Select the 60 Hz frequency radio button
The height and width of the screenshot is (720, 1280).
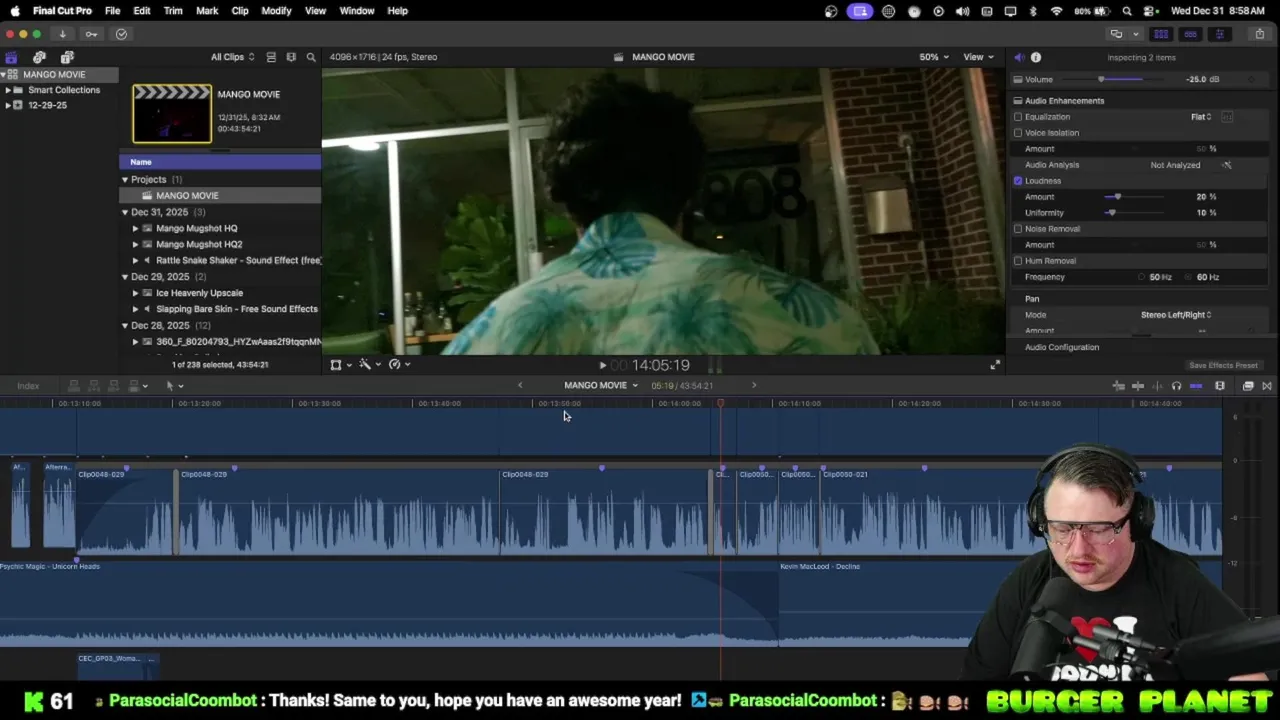click(x=1189, y=277)
